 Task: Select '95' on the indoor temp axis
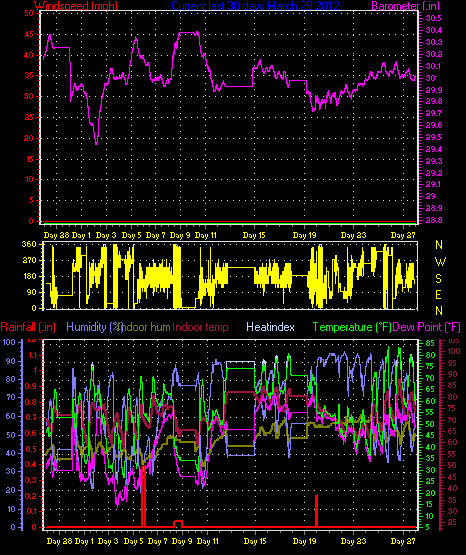tap(454, 363)
